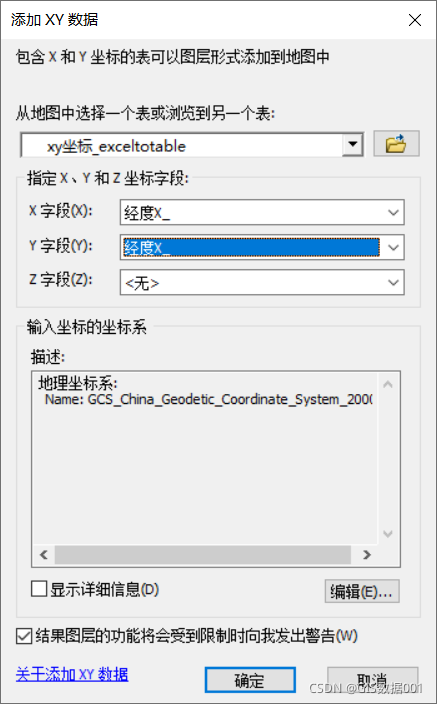This screenshot has width=437, height=704.
Task: Click the horizontal scrollbar thumb in description
Action: (203, 555)
